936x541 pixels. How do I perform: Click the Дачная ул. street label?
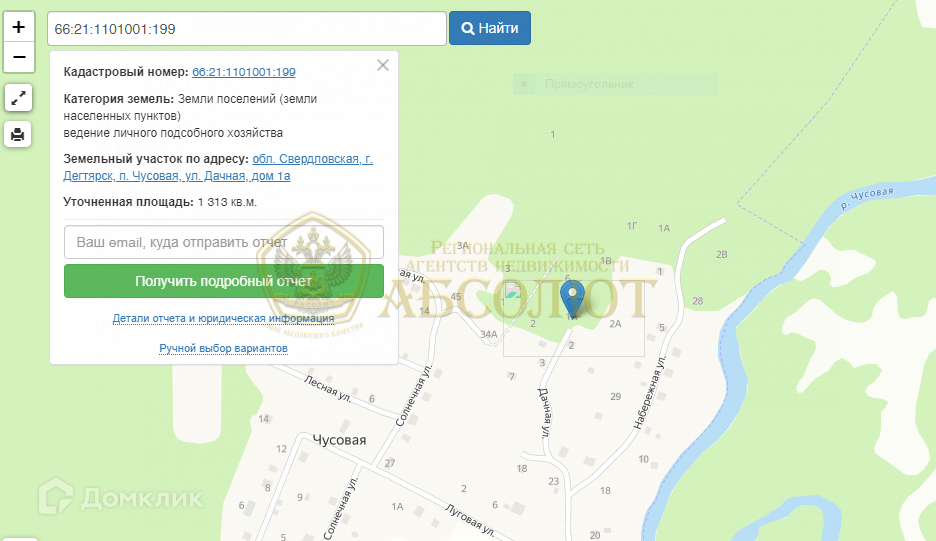(545, 413)
